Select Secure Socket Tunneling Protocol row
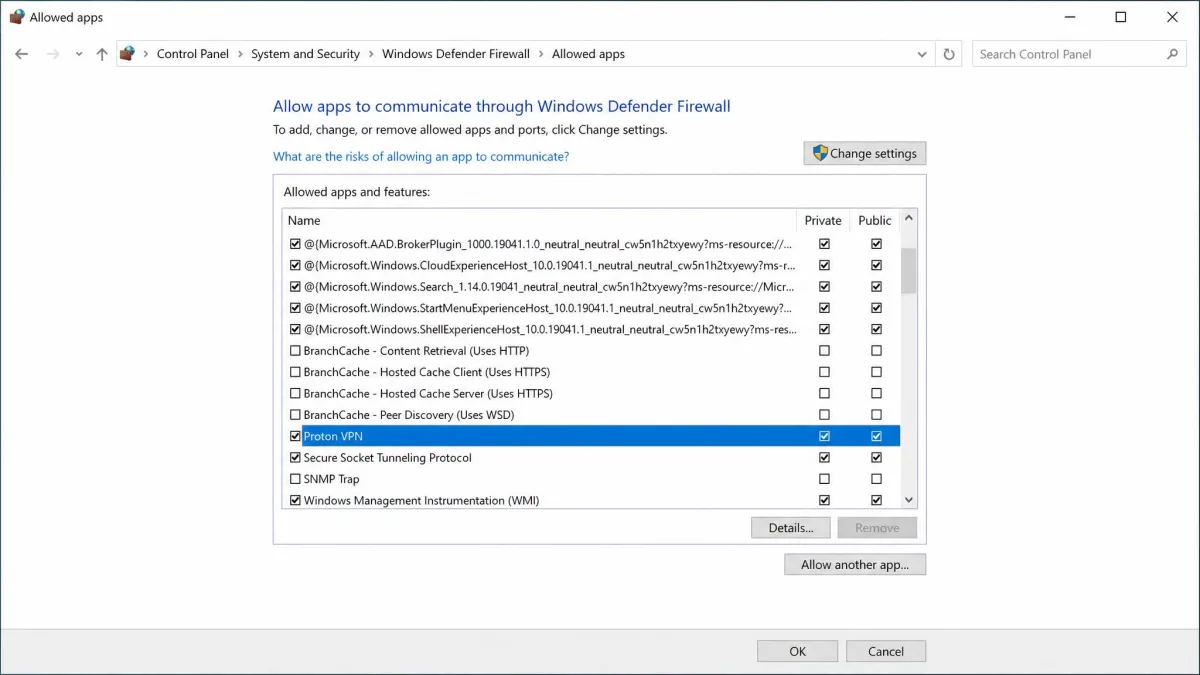1200x675 pixels. point(592,458)
